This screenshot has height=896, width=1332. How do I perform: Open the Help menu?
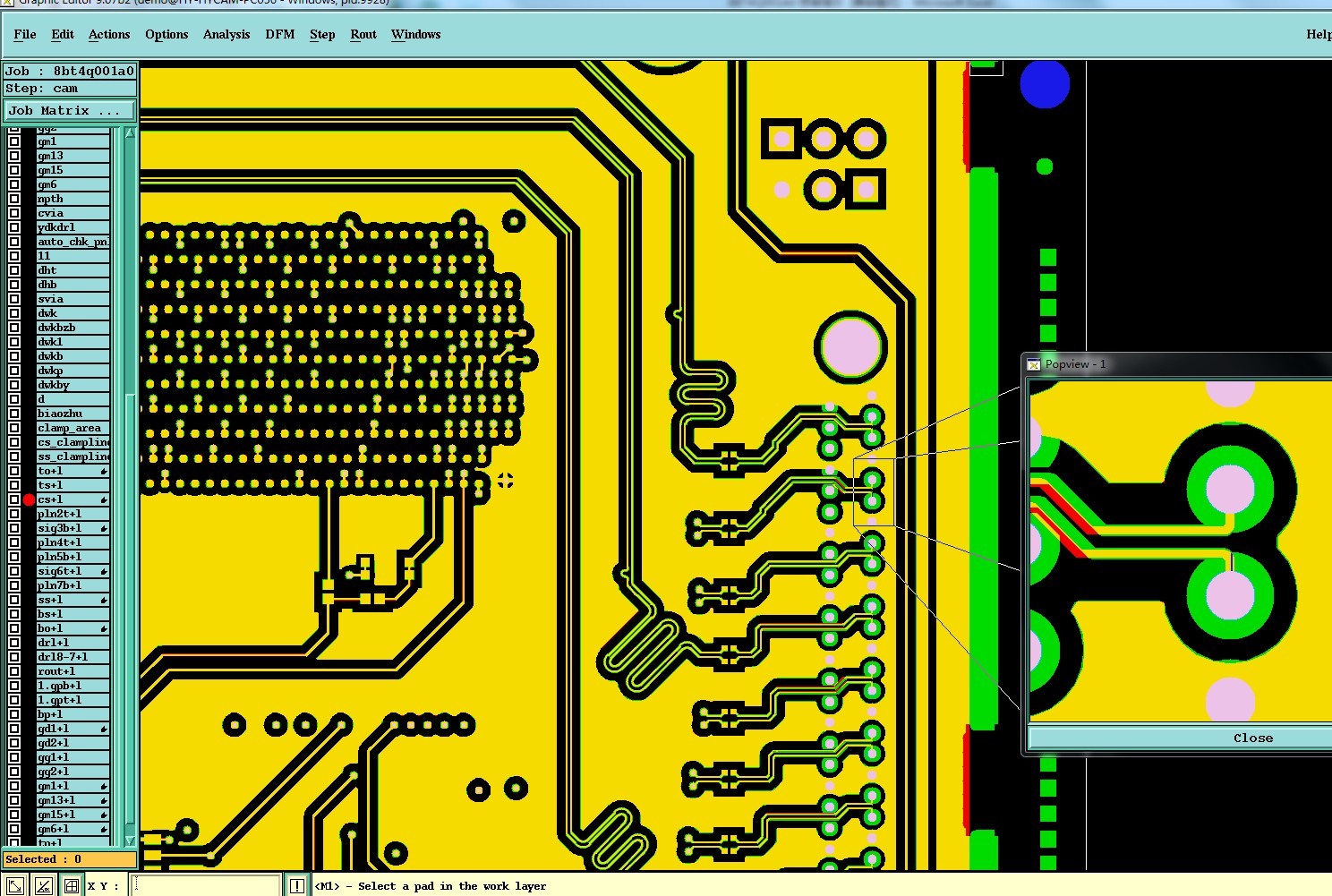pos(1318,34)
